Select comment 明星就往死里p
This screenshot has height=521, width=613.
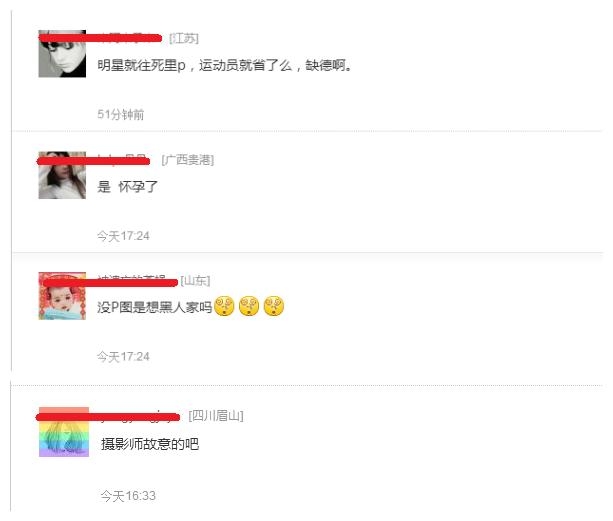click(142, 65)
